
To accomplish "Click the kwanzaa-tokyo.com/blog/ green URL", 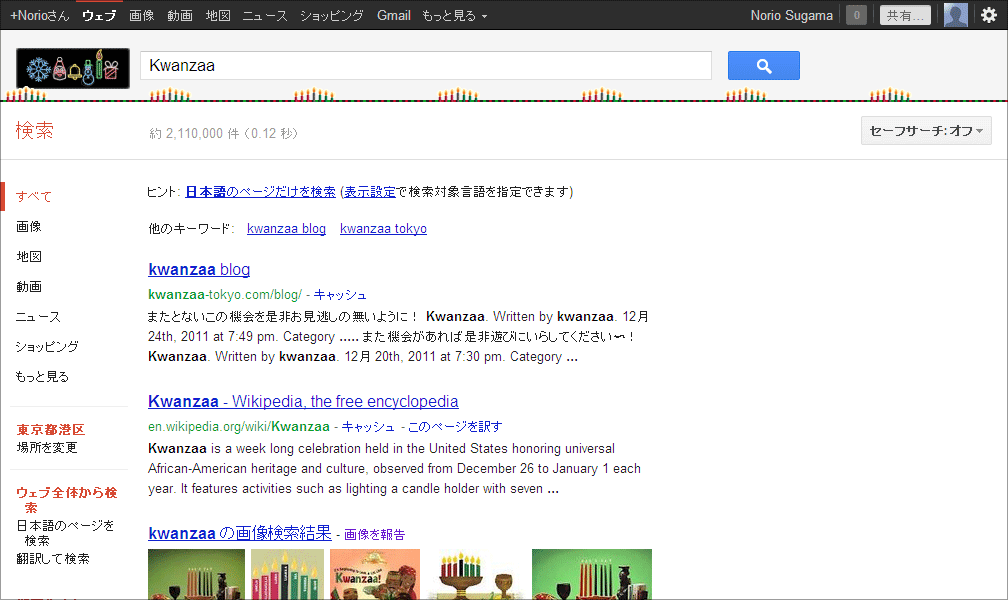I will pyautogui.click(x=224, y=295).
